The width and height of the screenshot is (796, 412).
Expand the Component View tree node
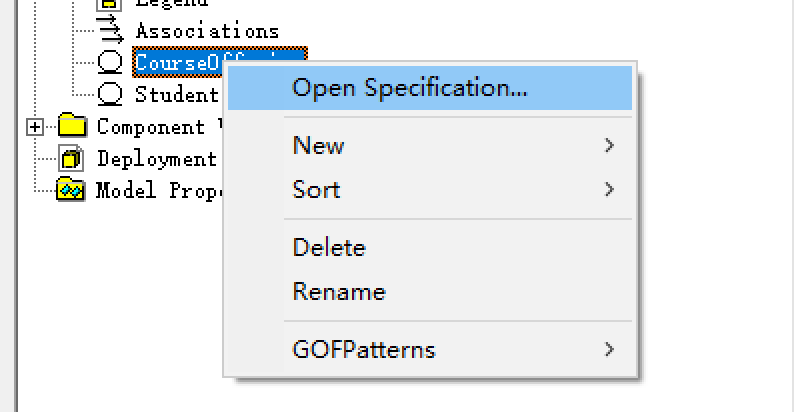[35, 127]
